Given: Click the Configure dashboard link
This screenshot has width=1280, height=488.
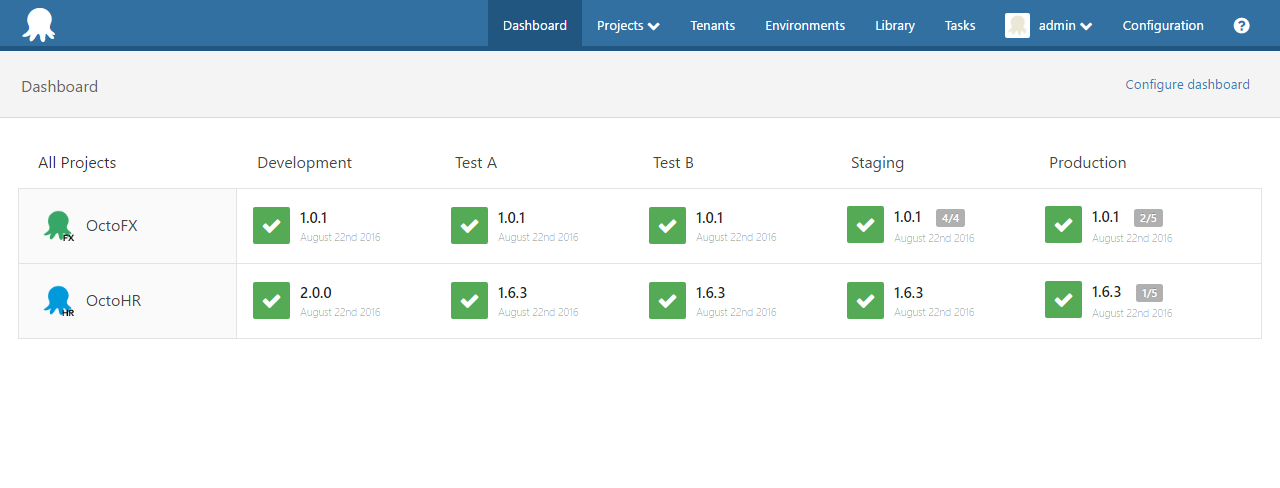Looking at the screenshot, I should pos(1188,85).
